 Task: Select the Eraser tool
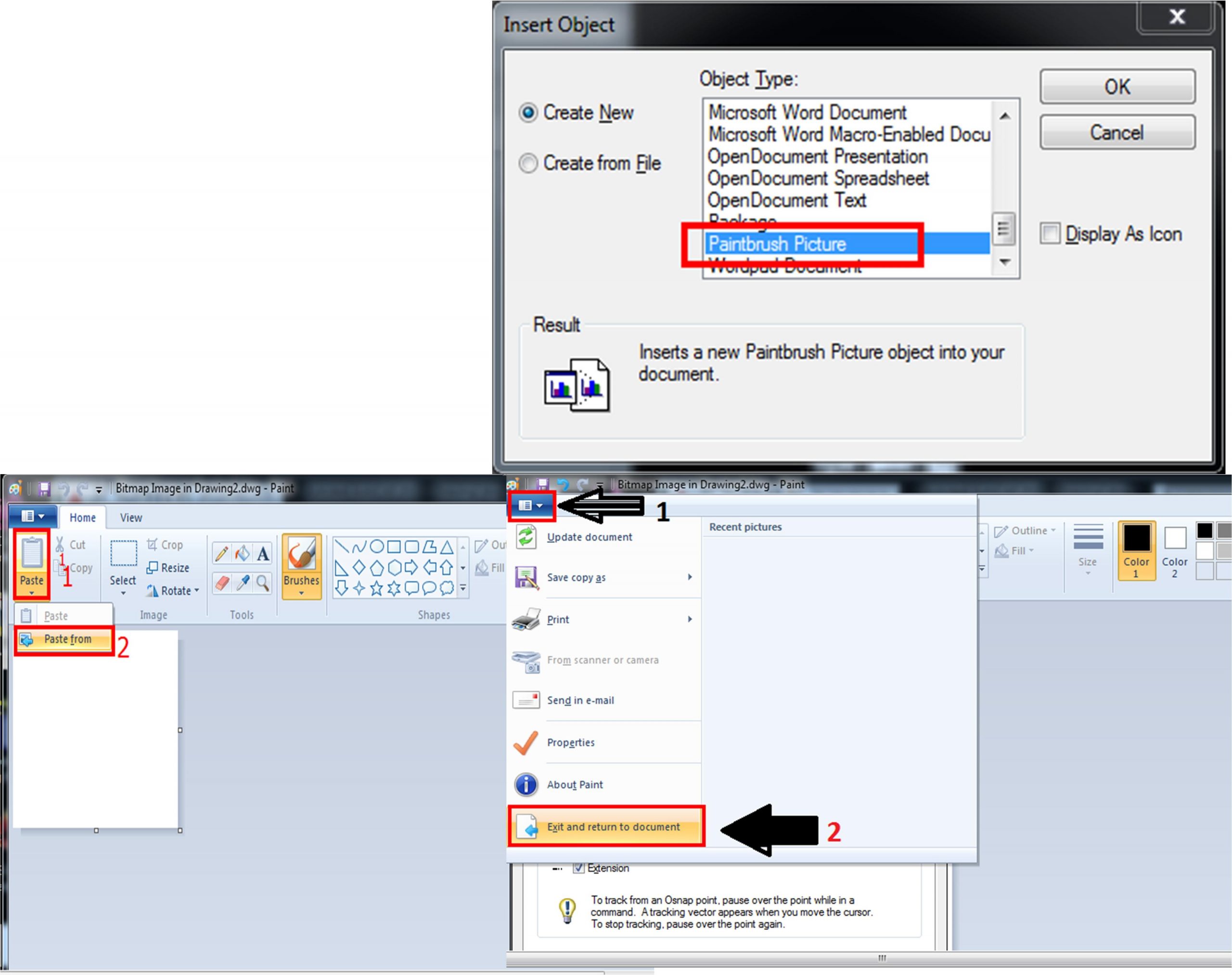pos(221,583)
